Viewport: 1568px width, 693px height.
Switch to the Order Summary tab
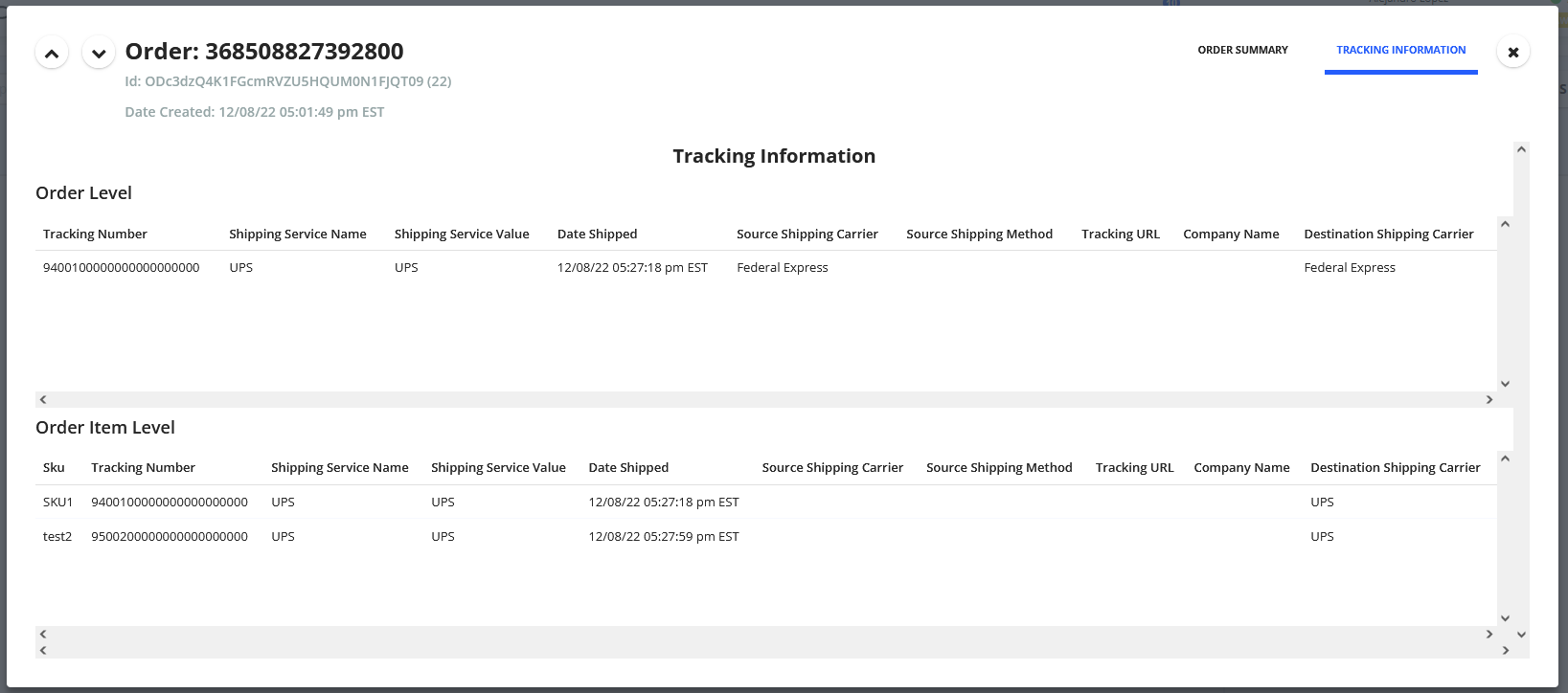[1242, 50]
